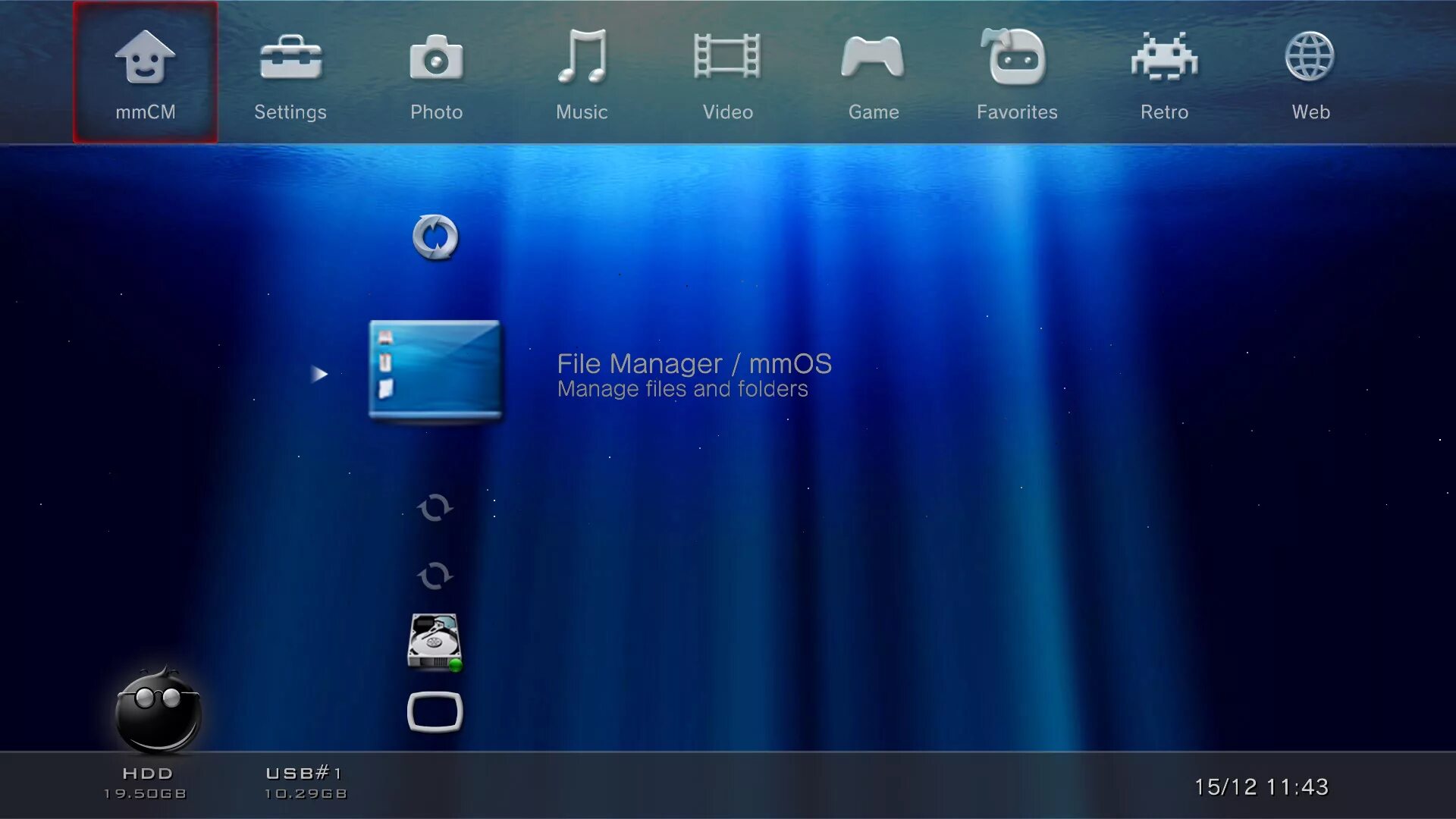Click the USB#1 10.29GB status label
Screen dimensions: 1456x819
pyautogui.click(x=306, y=783)
